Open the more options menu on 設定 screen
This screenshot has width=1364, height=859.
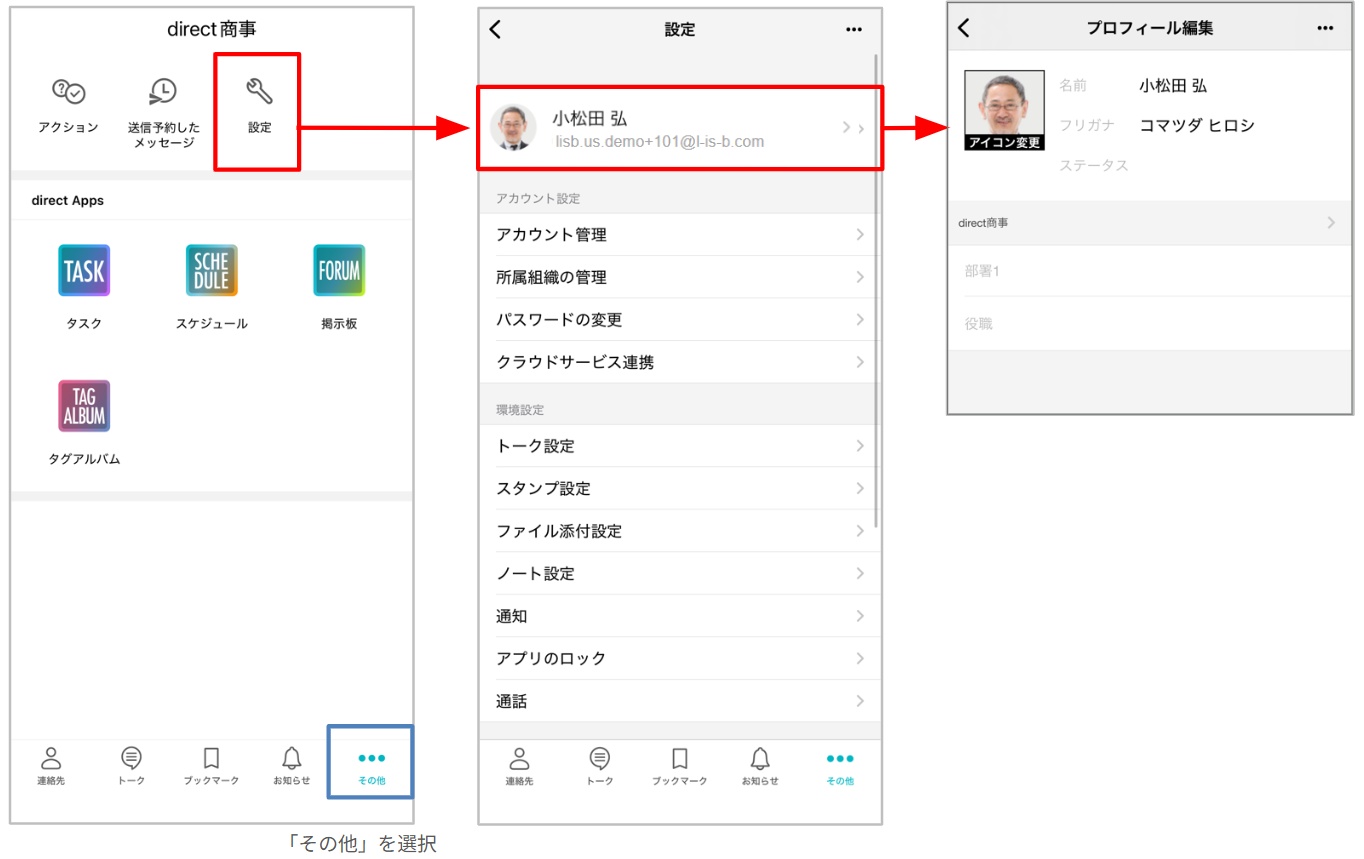click(854, 30)
